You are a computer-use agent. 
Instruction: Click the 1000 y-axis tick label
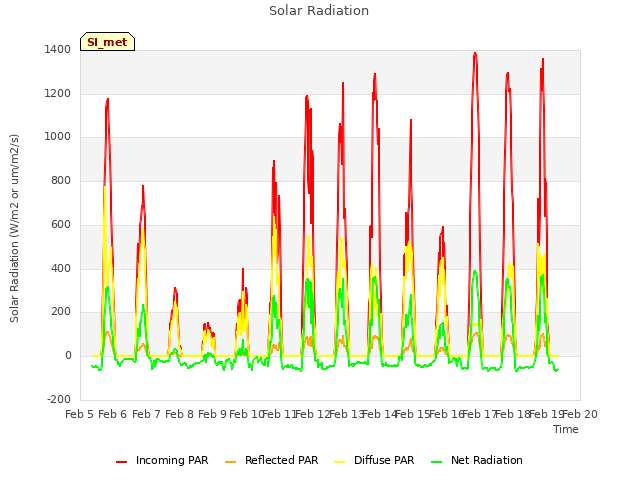click(x=58, y=136)
